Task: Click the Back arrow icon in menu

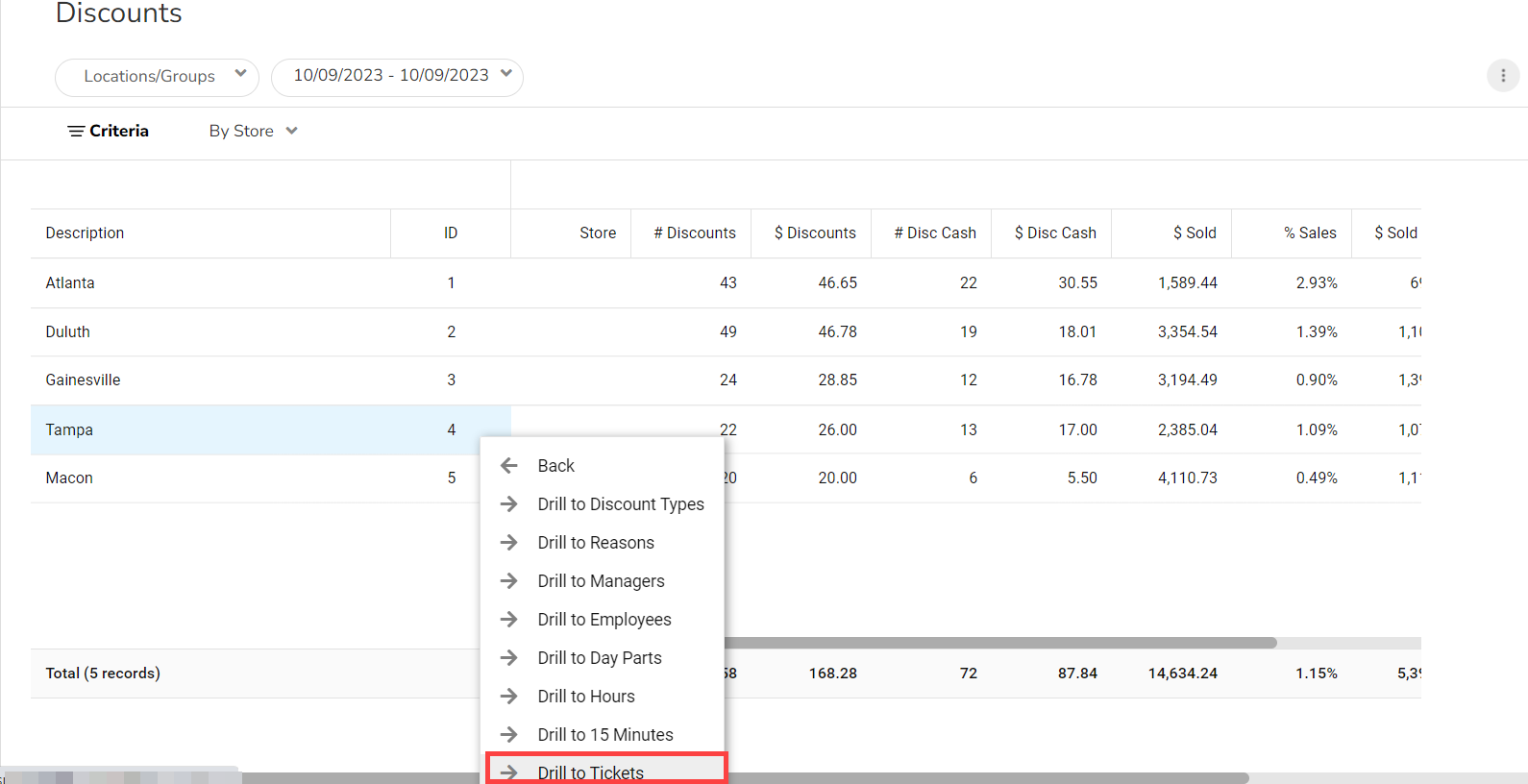Action: pos(509,466)
